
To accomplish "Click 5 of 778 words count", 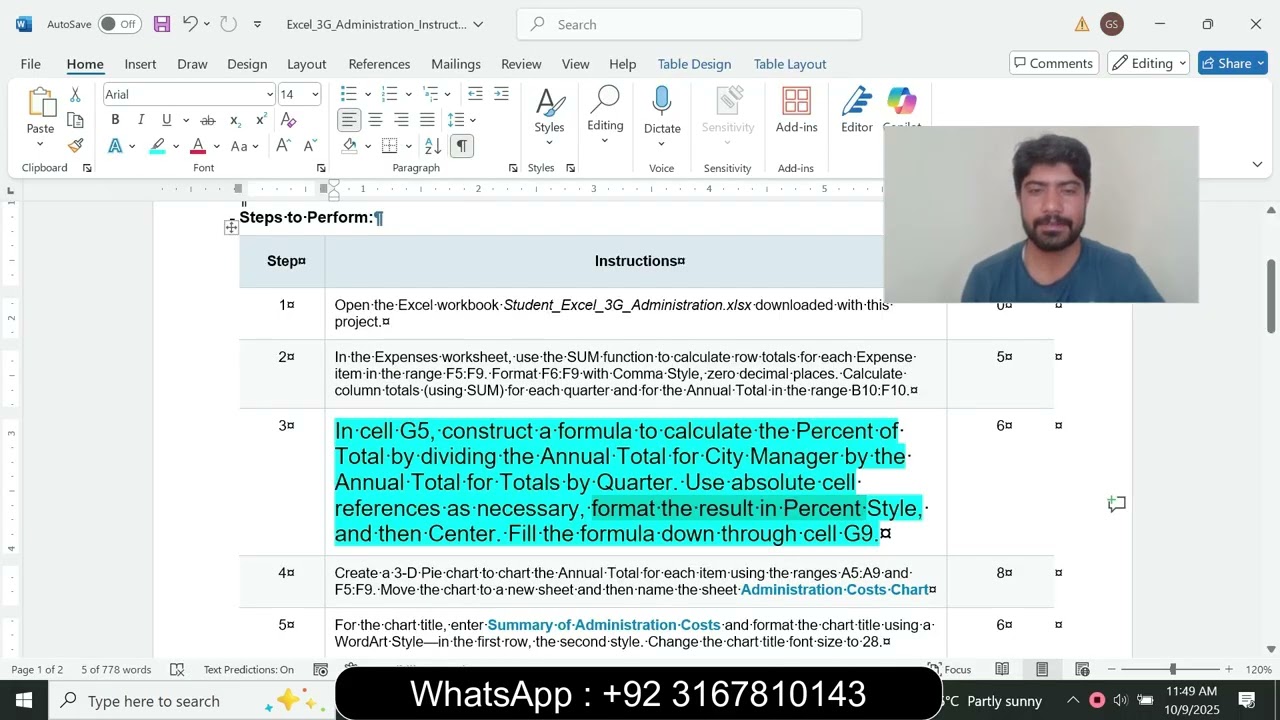I will pyautogui.click(x=116, y=669).
